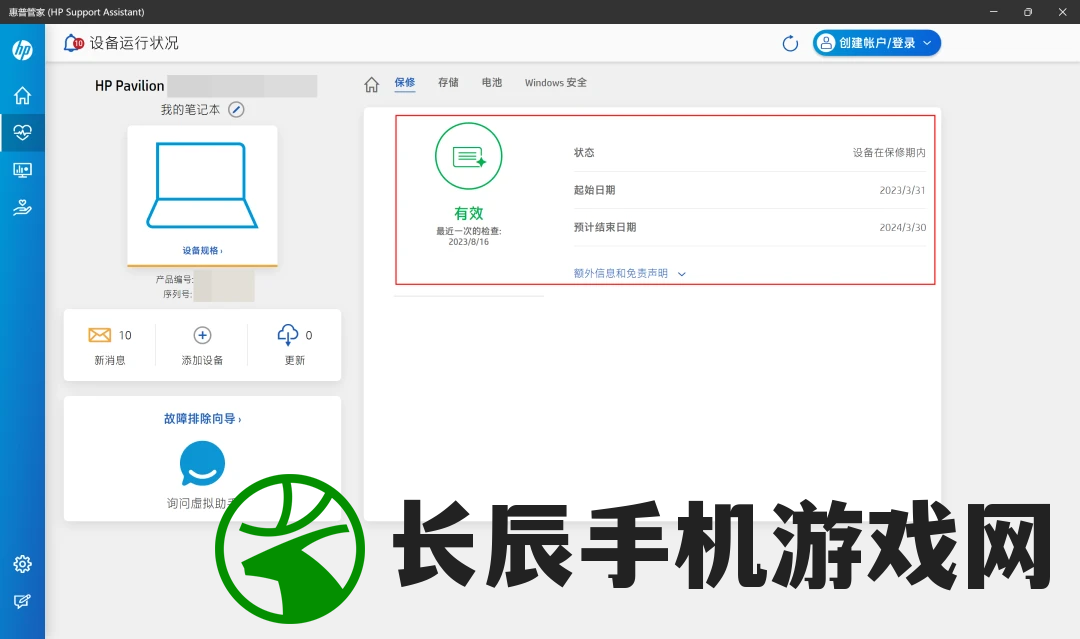Expand 额外信息和免责声明 section
This screenshot has width=1080, height=639.
(x=630, y=273)
